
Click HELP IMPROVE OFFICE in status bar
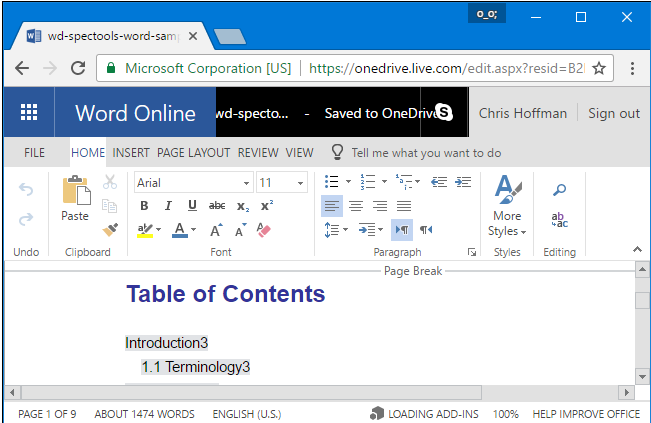pyautogui.click(x=585, y=413)
